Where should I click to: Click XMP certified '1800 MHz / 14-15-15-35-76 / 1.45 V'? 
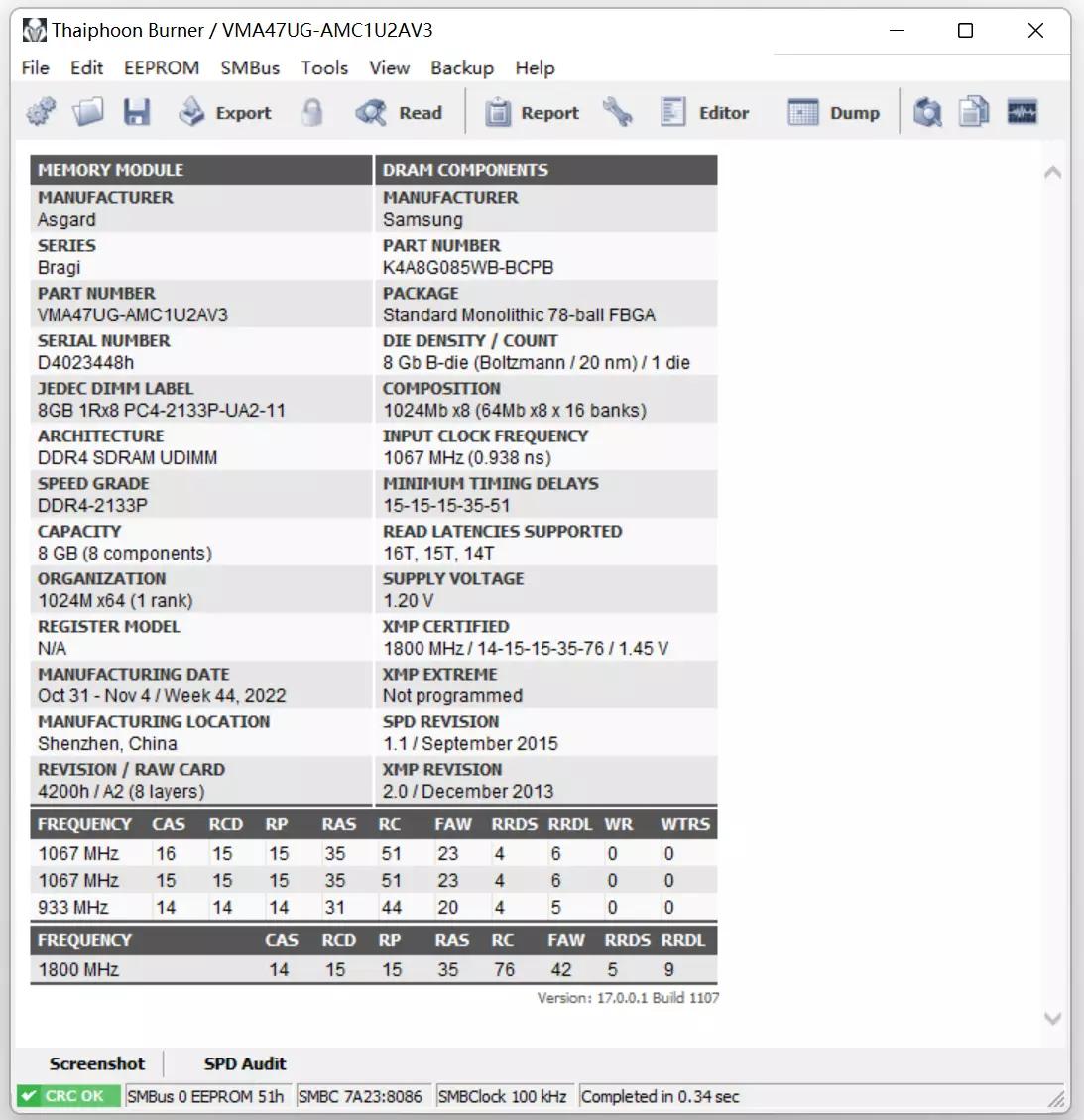tap(526, 649)
